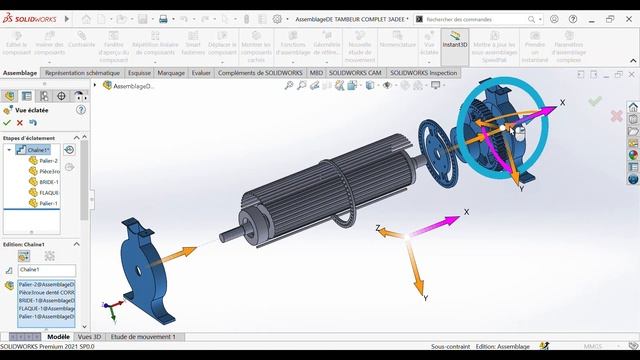
Task: Switch to the Assemblage tab
Action: [x=20, y=73]
